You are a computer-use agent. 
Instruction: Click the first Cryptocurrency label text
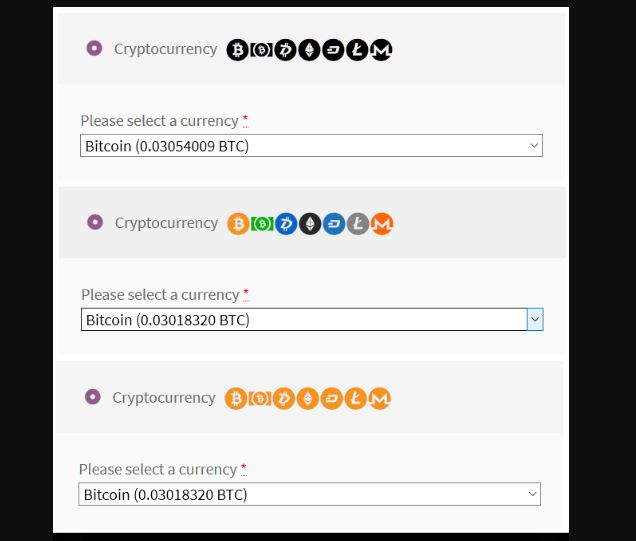click(165, 49)
